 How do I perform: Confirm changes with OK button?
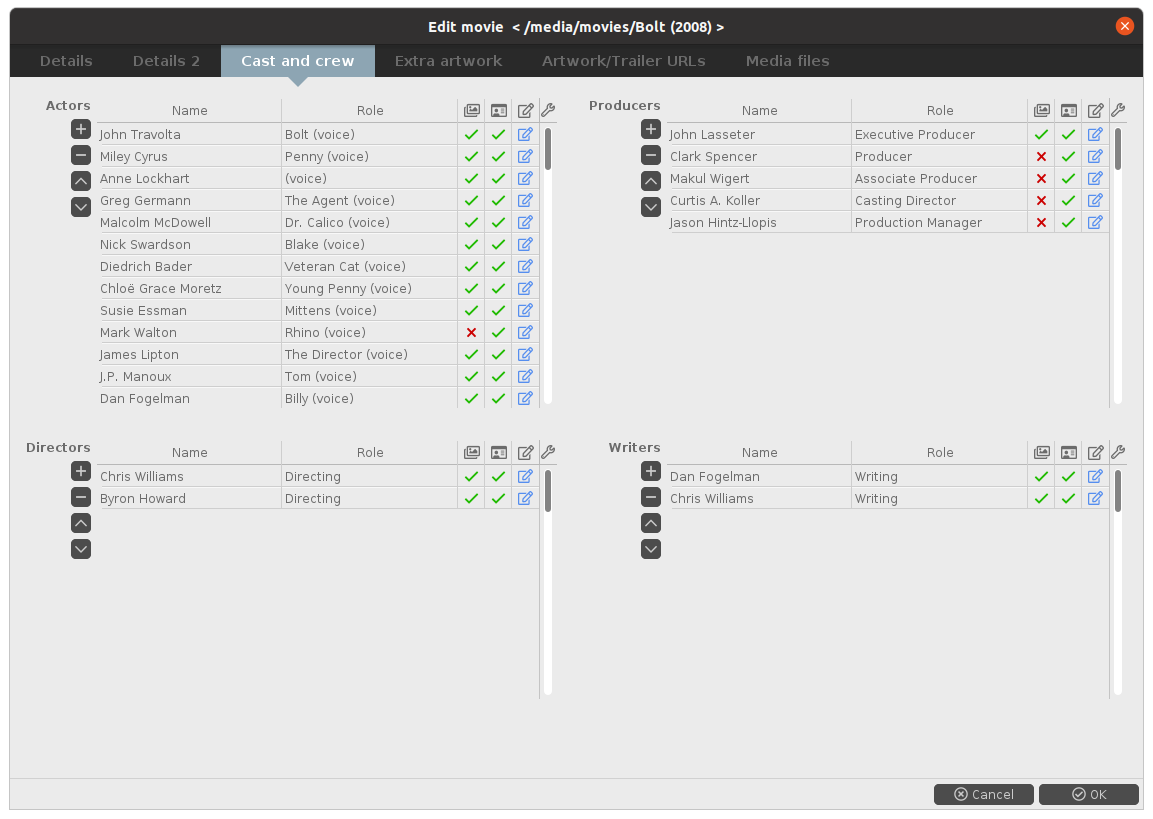pyautogui.click(x=1088, y=794)
